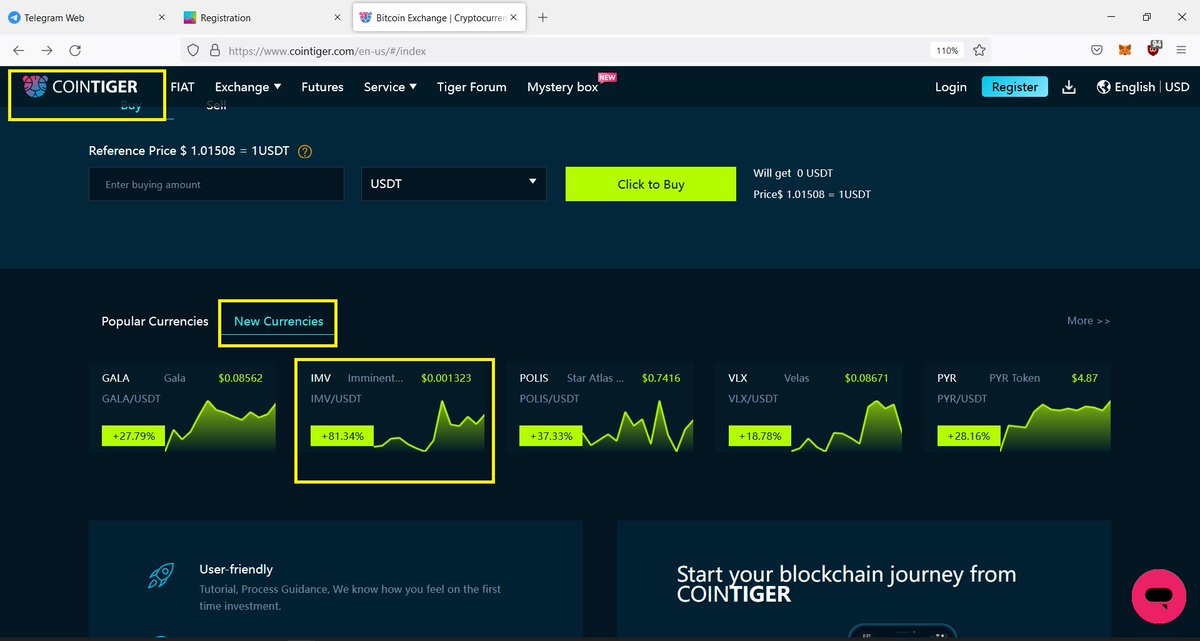Click the +18.78% VLX change badge

point(759,436)
